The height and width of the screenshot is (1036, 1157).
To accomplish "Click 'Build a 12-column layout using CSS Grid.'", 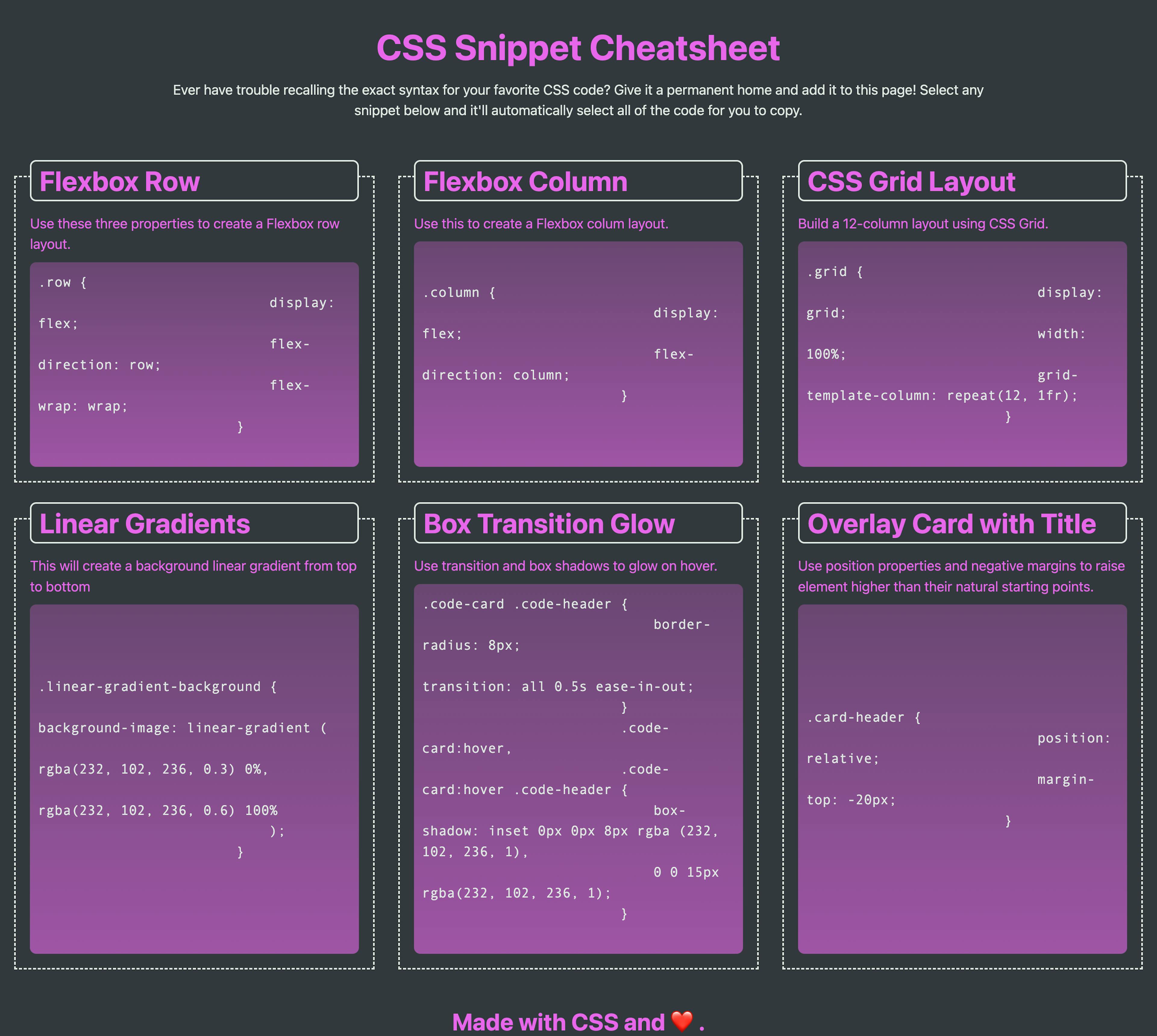I will (923, 224).
